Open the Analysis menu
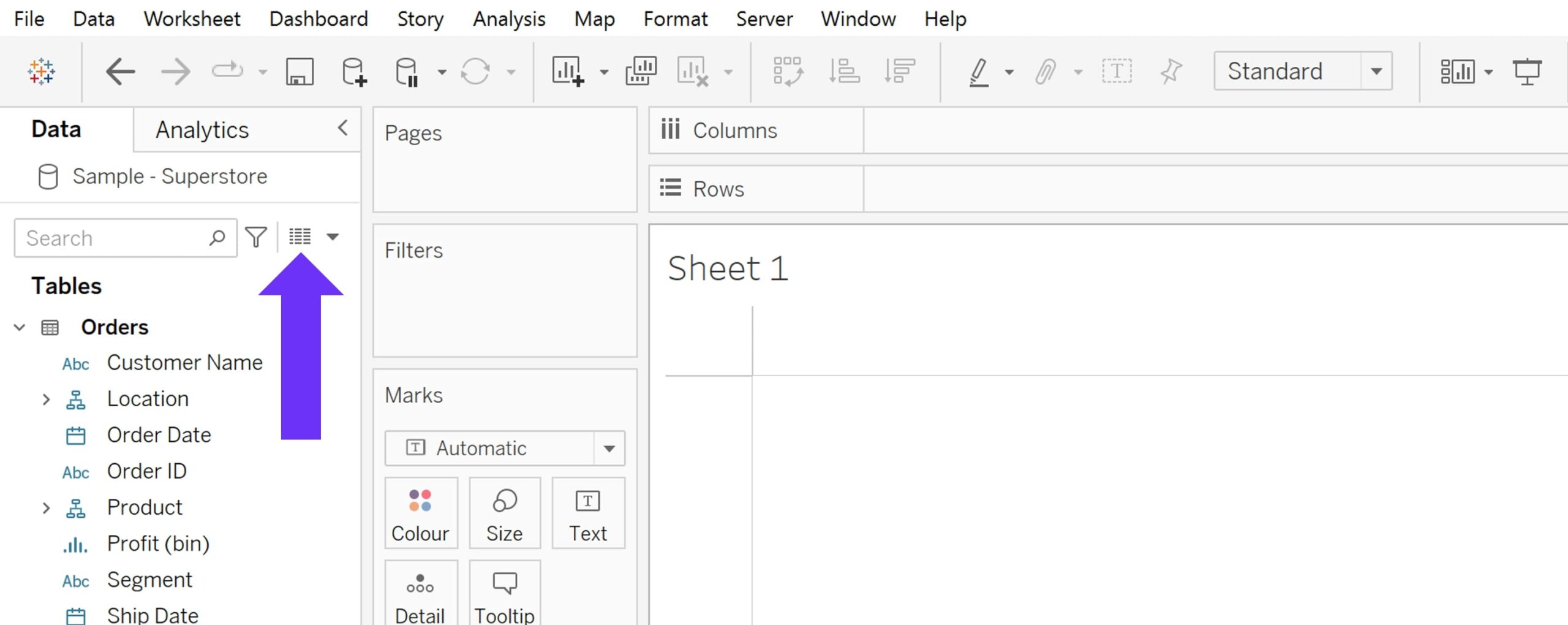The width and height of the screenshot is (1568, 625). [508, 19]
